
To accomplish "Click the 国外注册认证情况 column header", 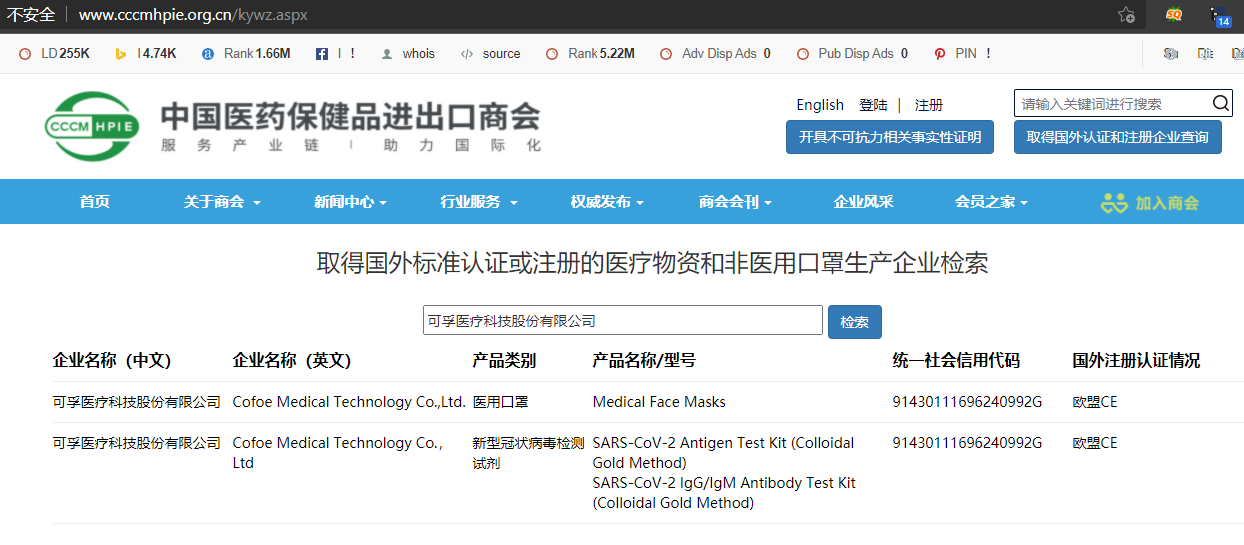I will tap(1136, 361).
